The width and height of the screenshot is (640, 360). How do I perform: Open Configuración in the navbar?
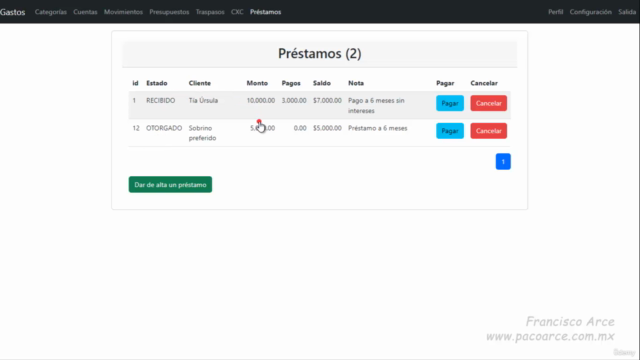591,12
